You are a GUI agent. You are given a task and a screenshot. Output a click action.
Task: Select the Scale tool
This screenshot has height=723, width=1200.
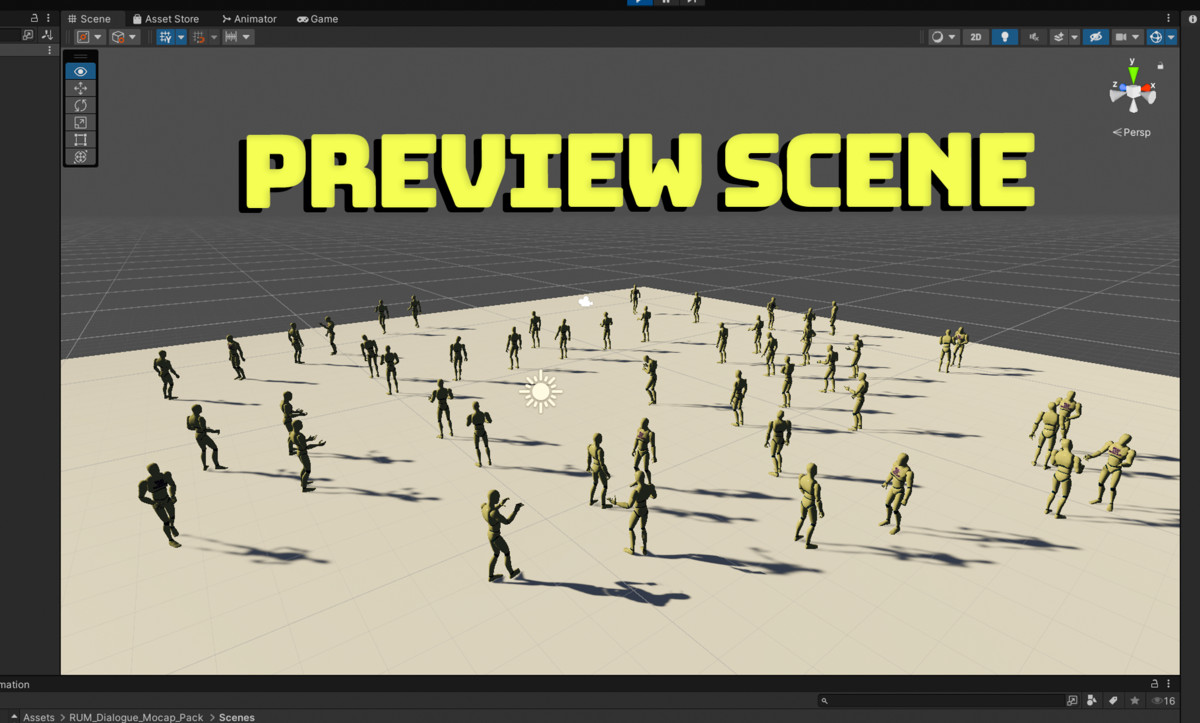[x=81, y=122]
